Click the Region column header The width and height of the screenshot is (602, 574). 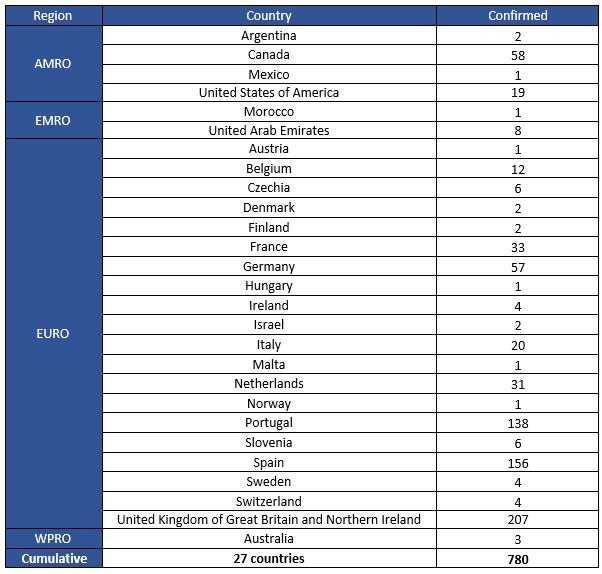pyautogui.click(x=52, y=16)
